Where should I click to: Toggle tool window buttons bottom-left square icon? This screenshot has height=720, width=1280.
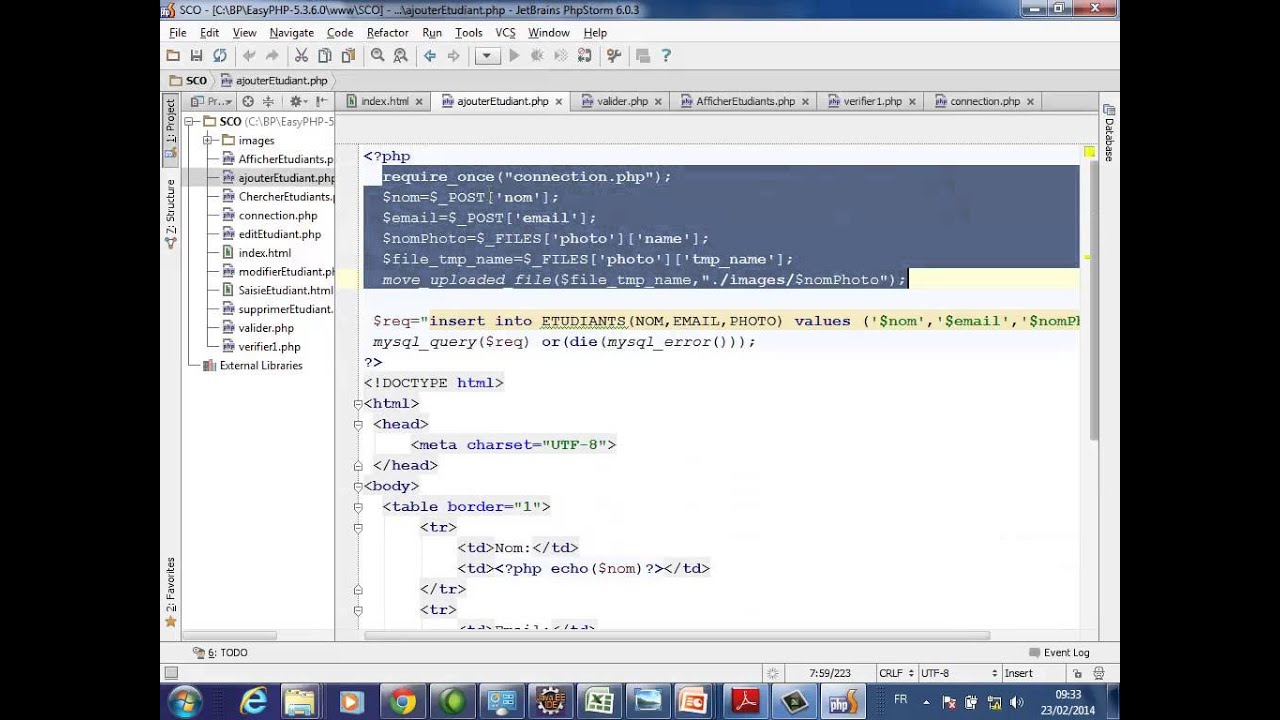[x=171, y=673]
